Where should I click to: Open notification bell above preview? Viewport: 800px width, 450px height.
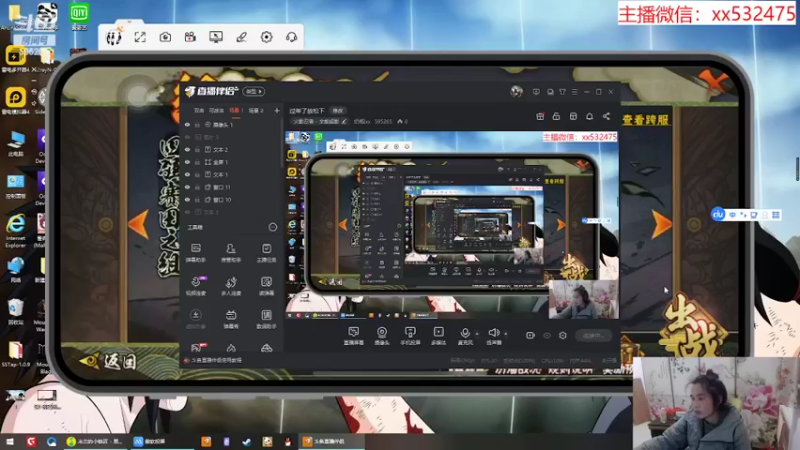589,116
